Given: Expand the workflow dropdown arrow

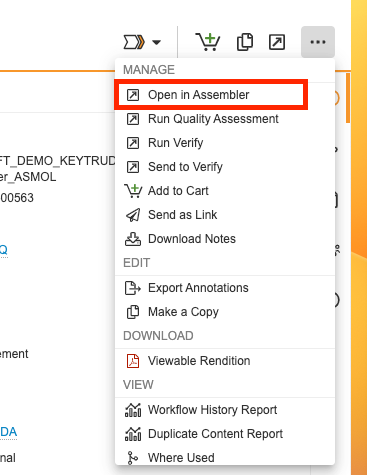Looking at the screenshot, I should click(x=156, y=42).
